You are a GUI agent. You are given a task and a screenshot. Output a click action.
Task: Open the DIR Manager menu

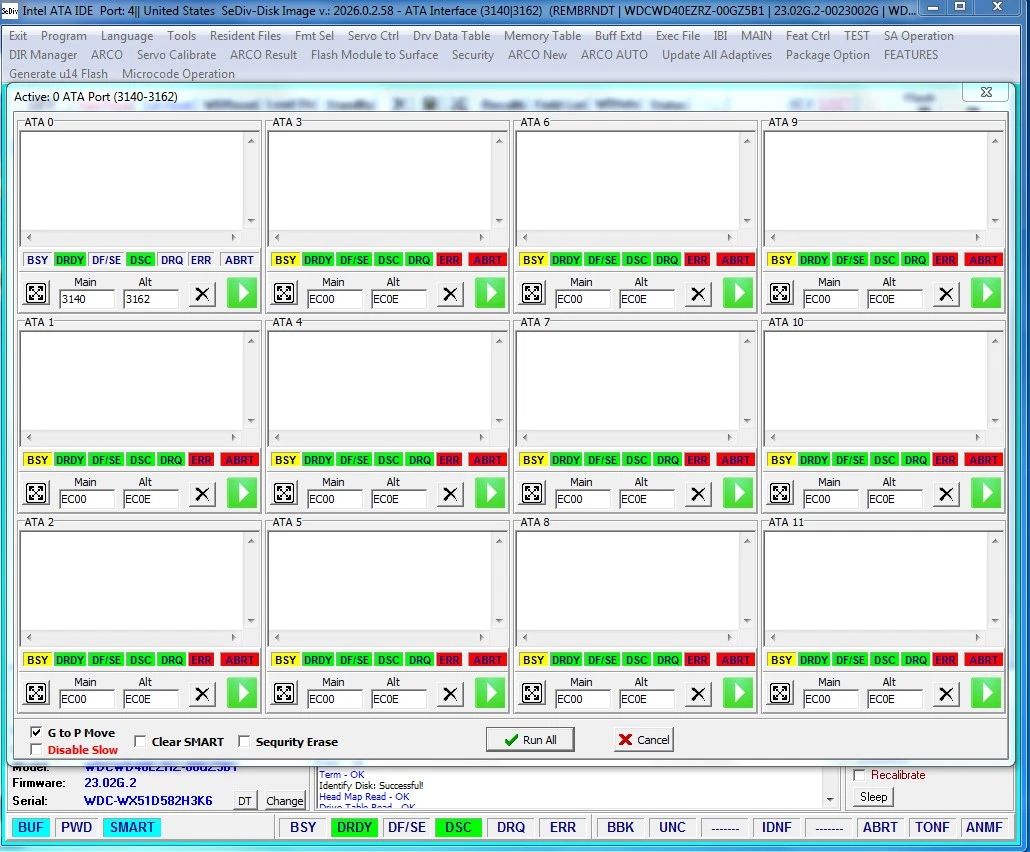43,55
